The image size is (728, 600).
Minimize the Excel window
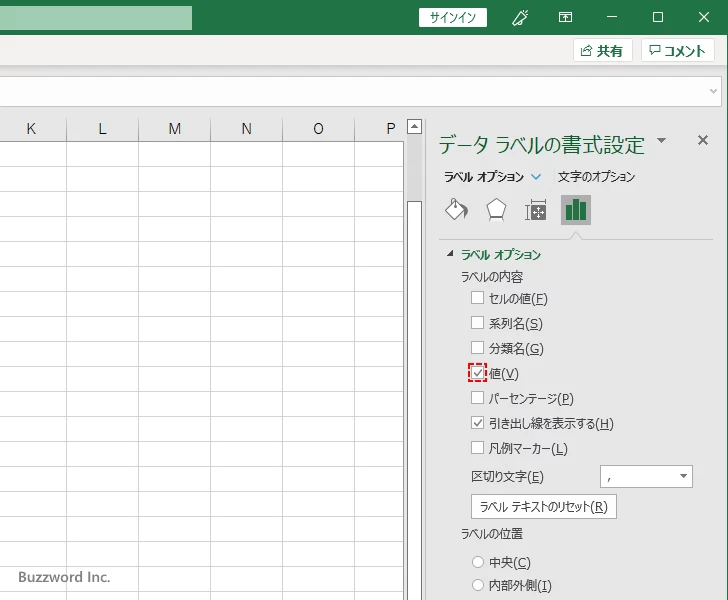point(612,18)
